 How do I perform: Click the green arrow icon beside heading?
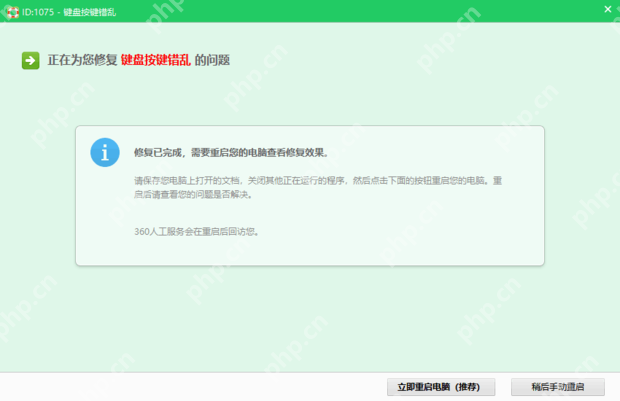(30, 61)
